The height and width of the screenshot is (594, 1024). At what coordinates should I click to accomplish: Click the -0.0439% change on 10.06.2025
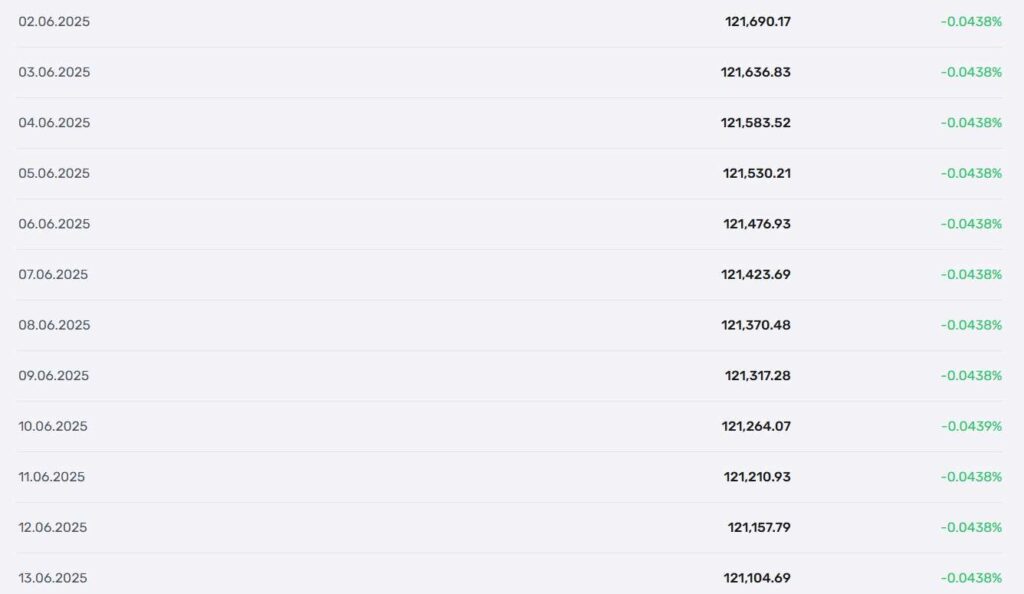click(971, 426)
